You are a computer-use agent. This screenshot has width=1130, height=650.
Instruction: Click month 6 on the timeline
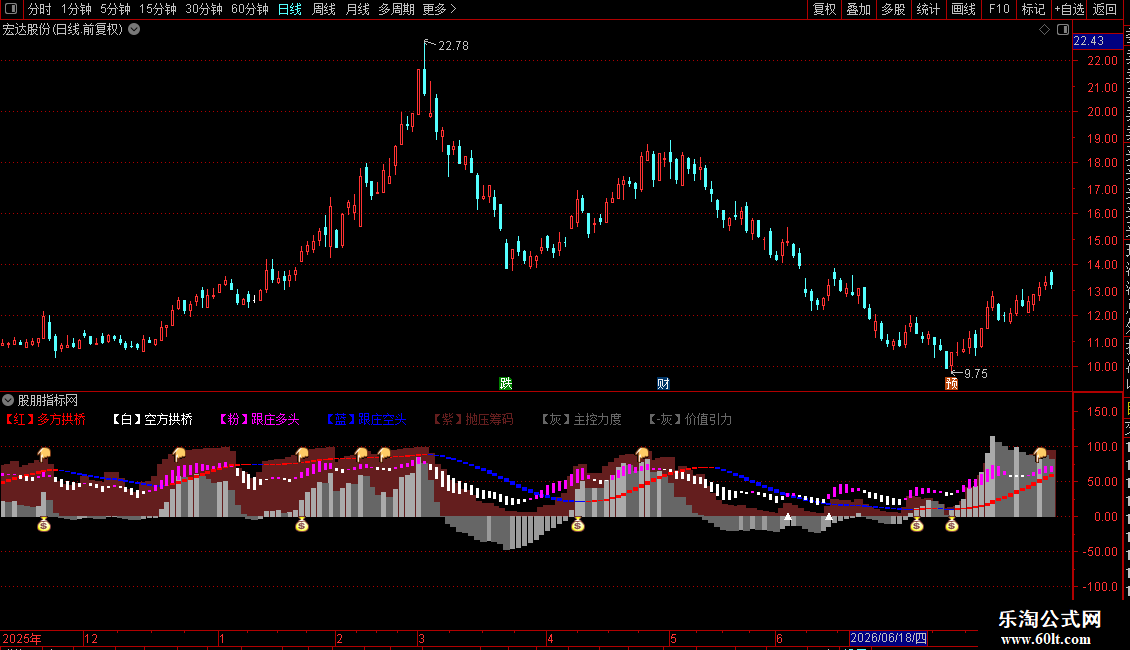(779, 638)
